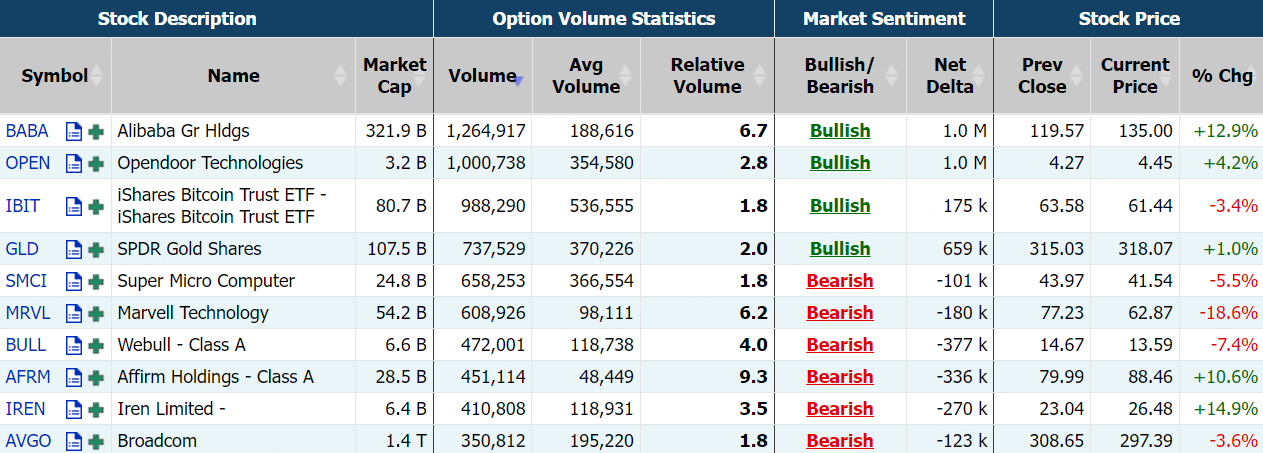Click the 9.3 relative volume value

(754, 377)
